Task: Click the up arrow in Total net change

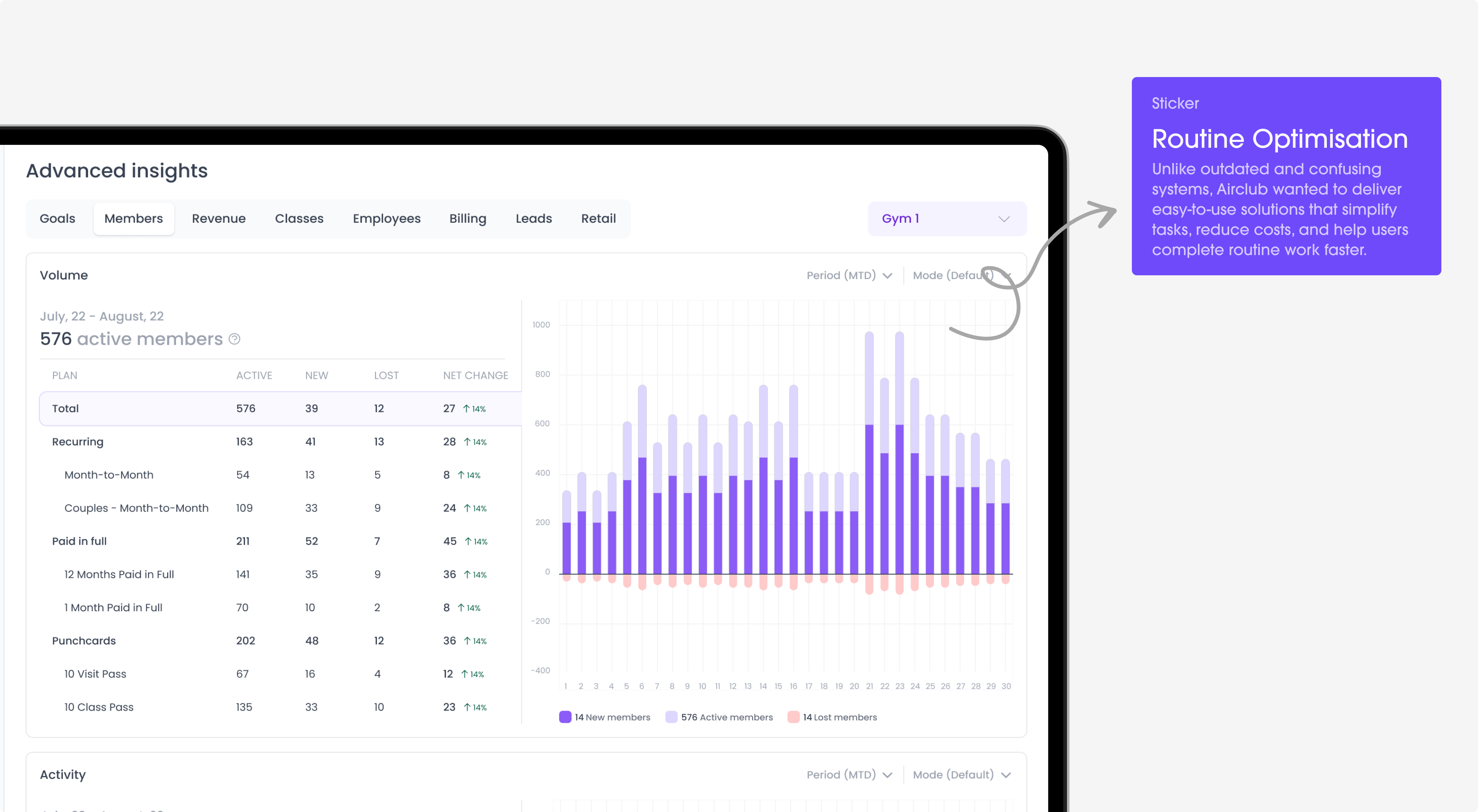Action: [467, 409]
